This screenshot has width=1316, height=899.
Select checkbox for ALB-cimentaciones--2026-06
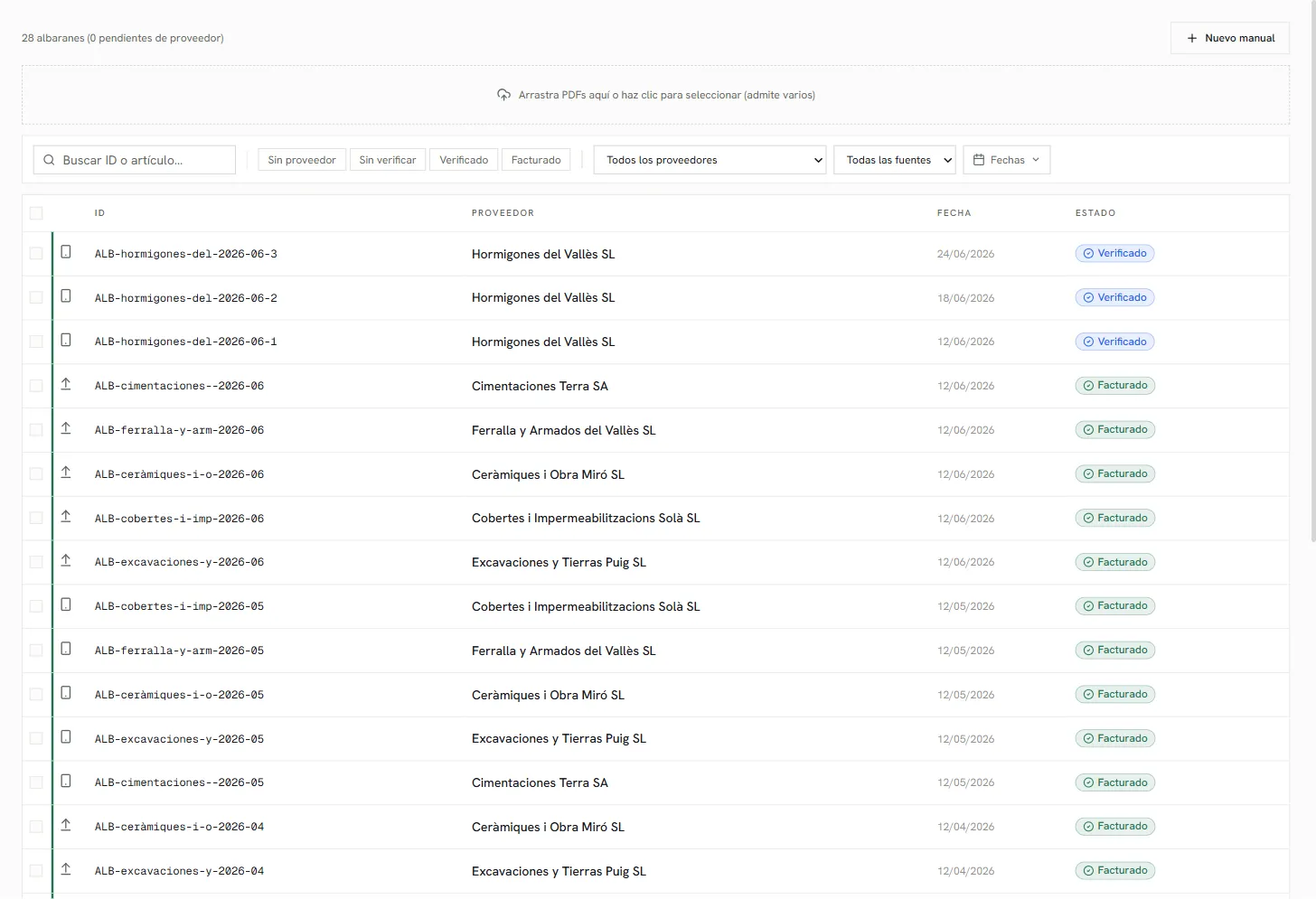(x=36, y=386)
